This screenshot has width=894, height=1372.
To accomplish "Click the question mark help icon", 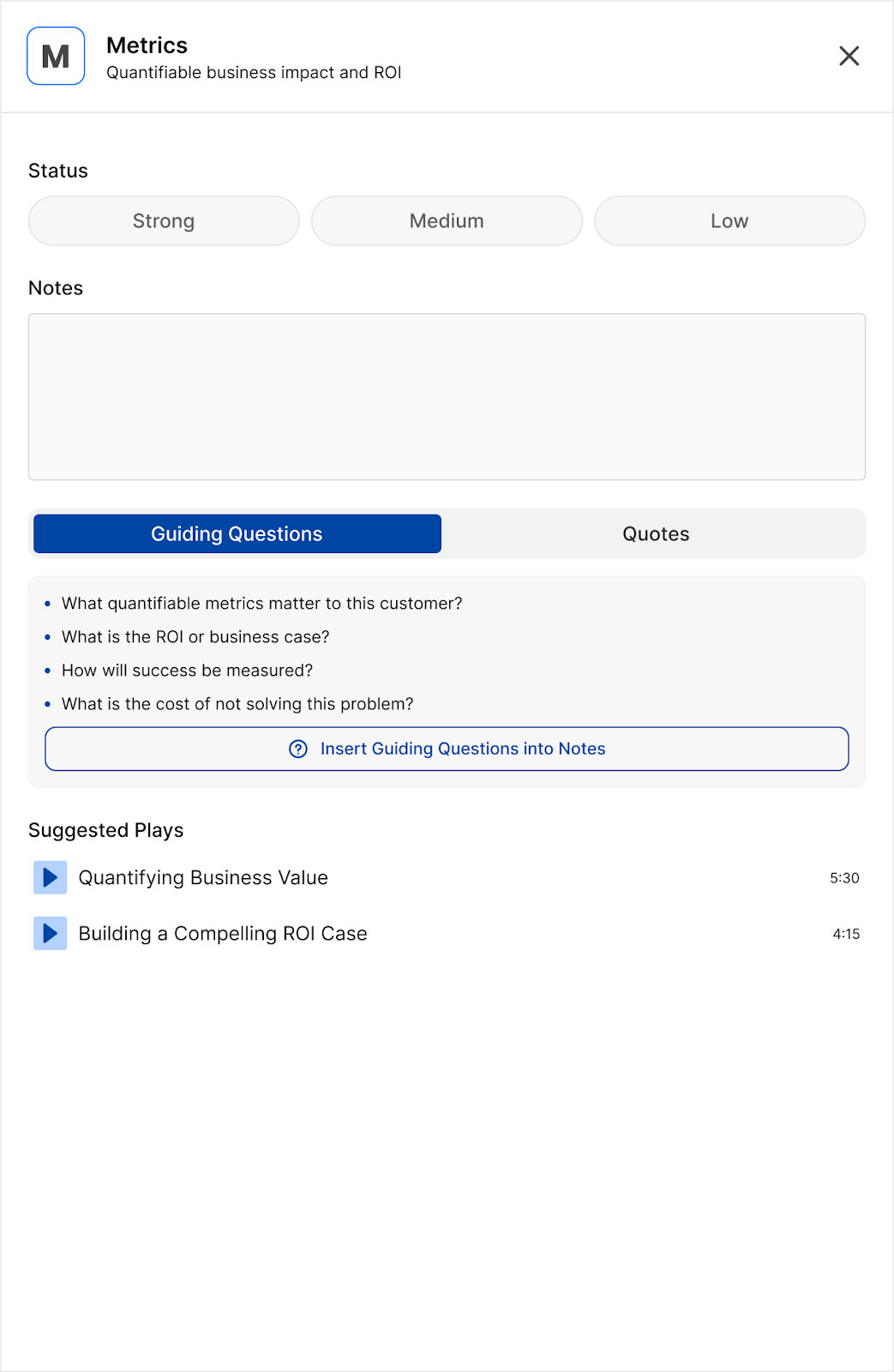I will point(298,749).
